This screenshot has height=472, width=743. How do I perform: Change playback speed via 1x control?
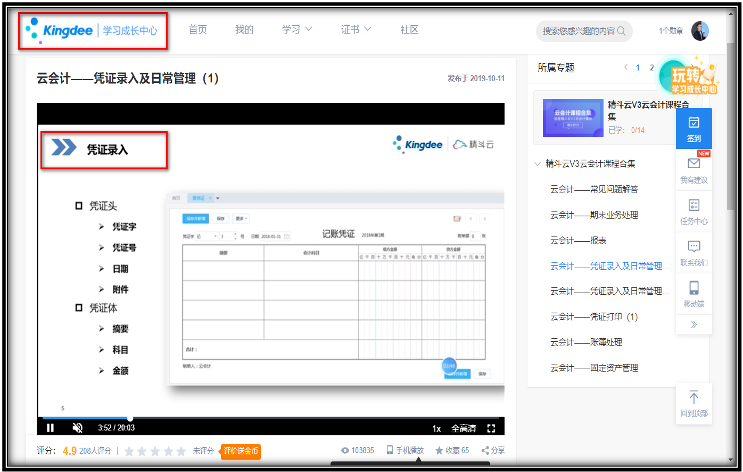[436, 428]
